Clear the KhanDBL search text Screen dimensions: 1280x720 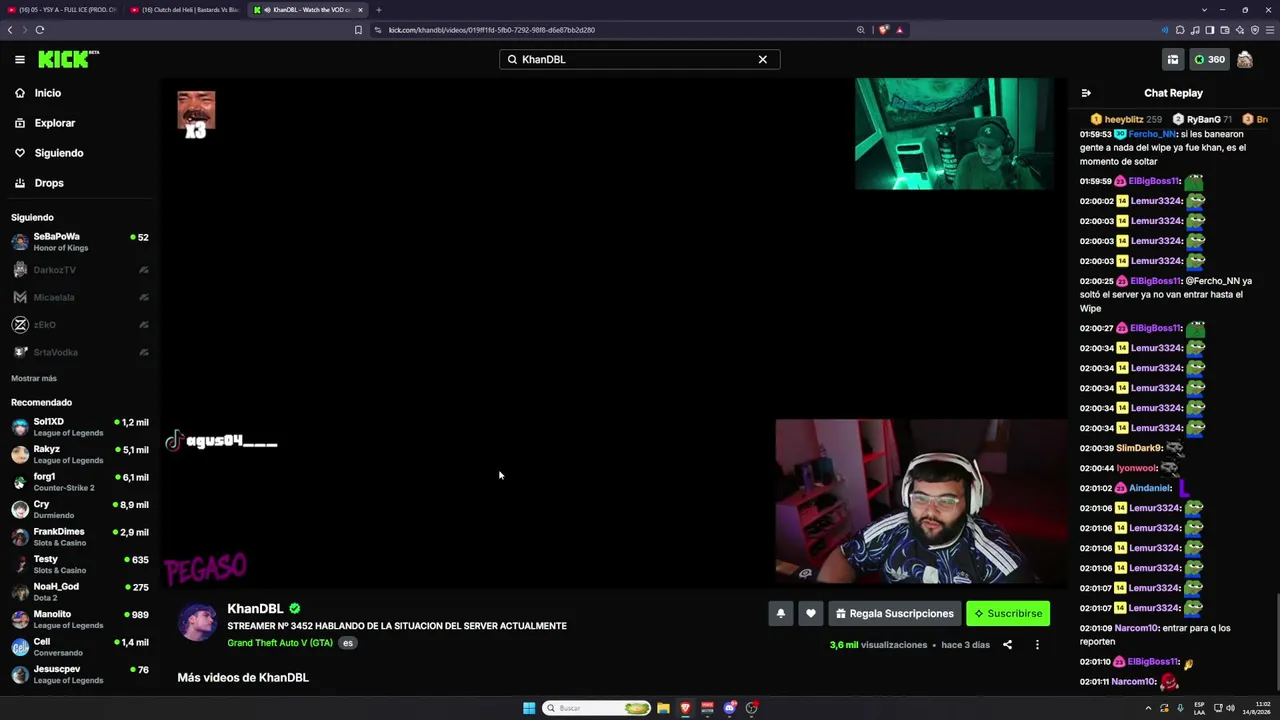point(762,59)
